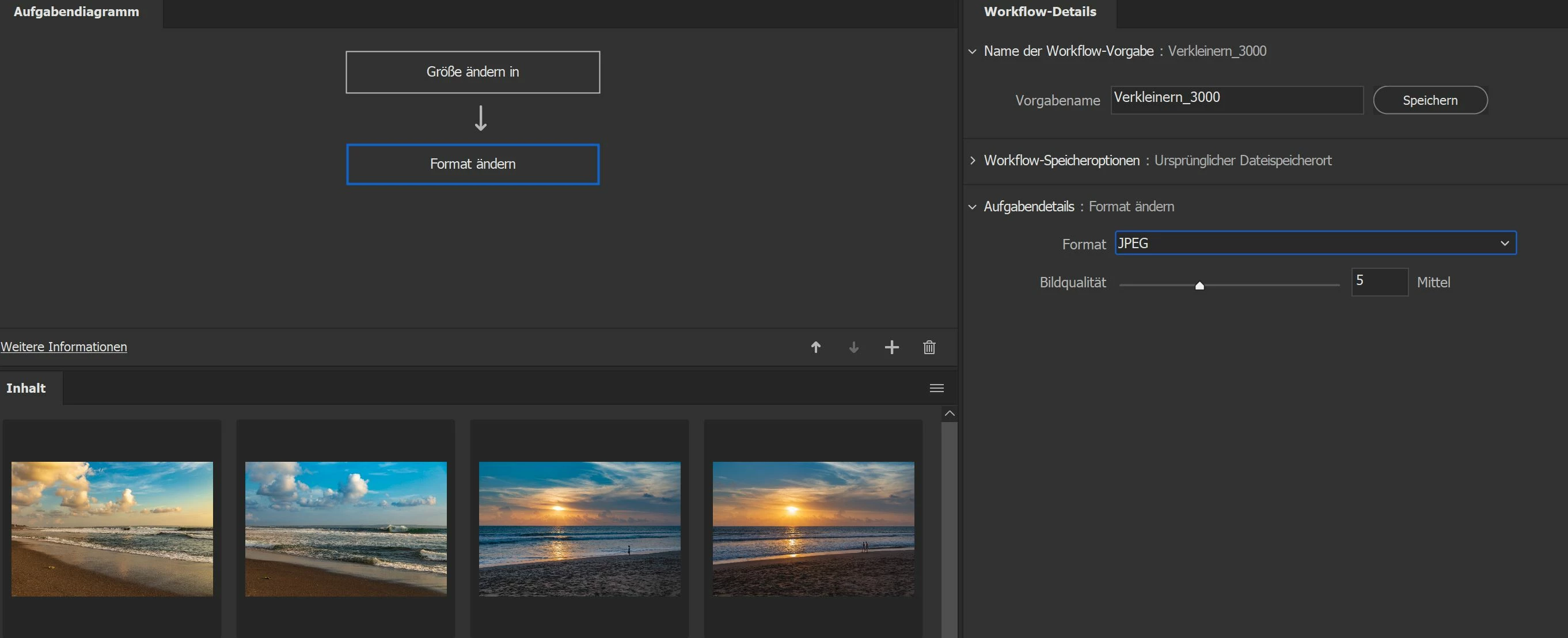Select the Größe ändern in task box
The image size is (1568, 638).
coord(472,72)
